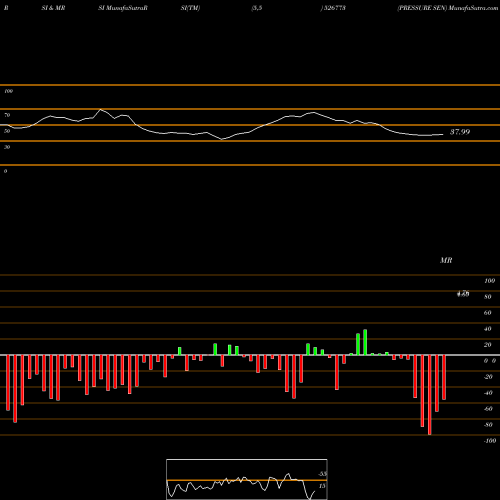The width and height of the screenshot is (500, 500).
Task: Click the overlapping MR value label near 80
Action: [463, 294]
